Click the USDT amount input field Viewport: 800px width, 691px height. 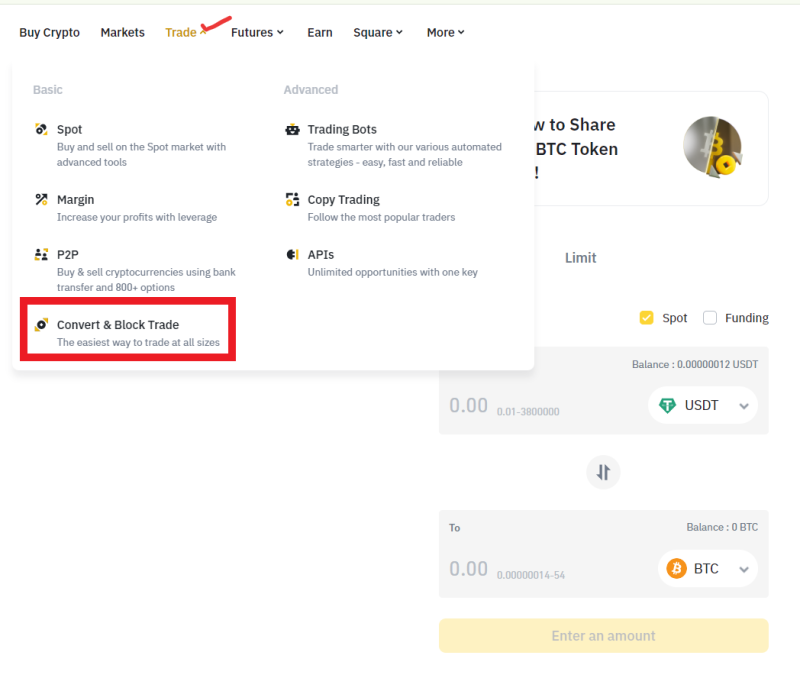468,406
